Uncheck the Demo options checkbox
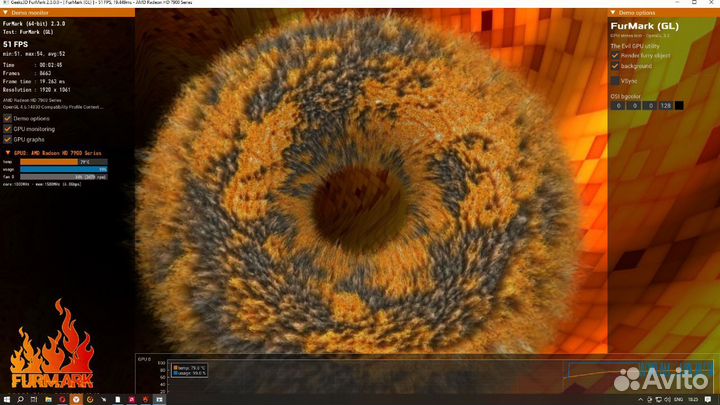 7,117
